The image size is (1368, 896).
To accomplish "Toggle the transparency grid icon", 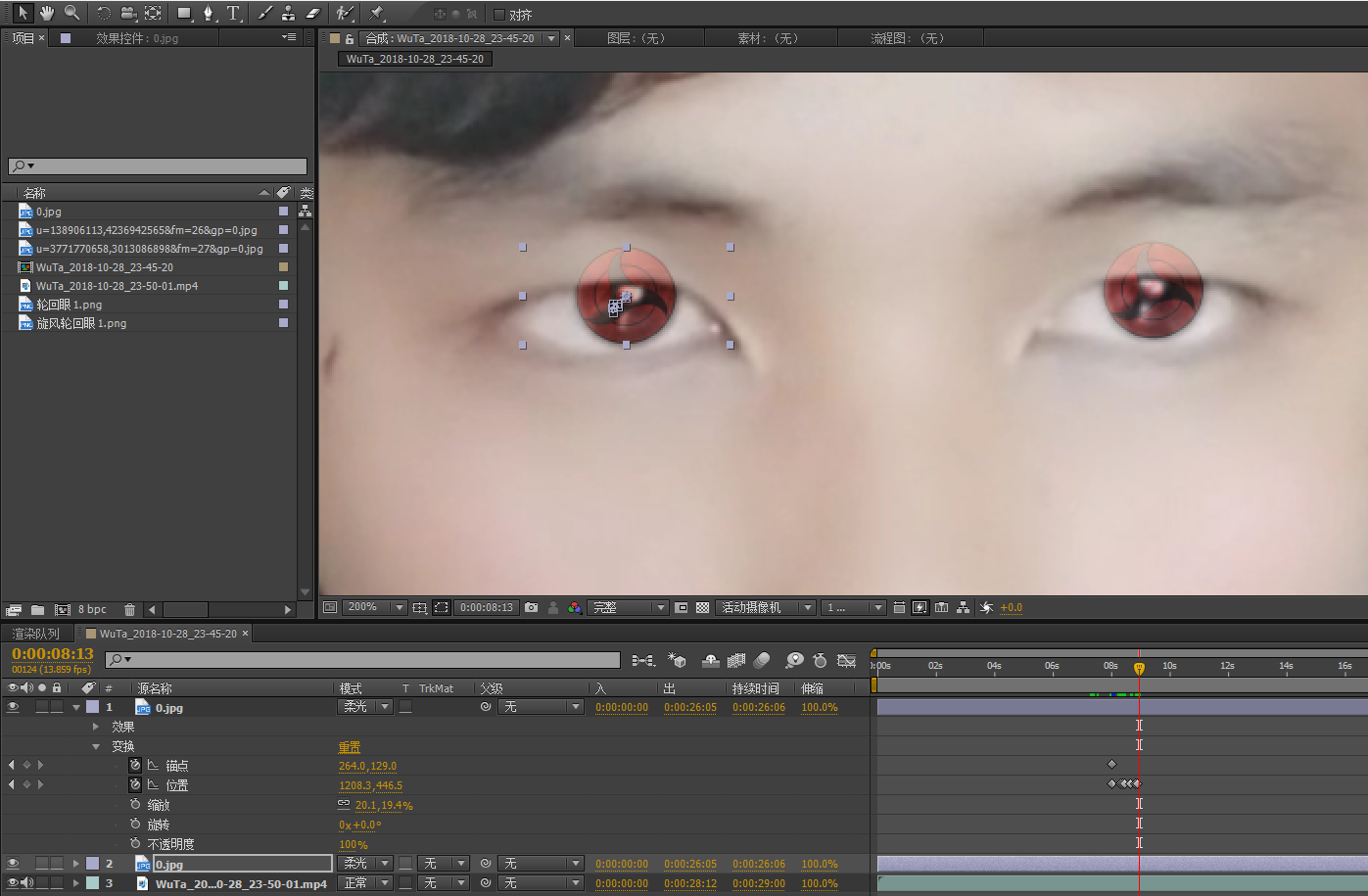I will click(x=702, y=607).
